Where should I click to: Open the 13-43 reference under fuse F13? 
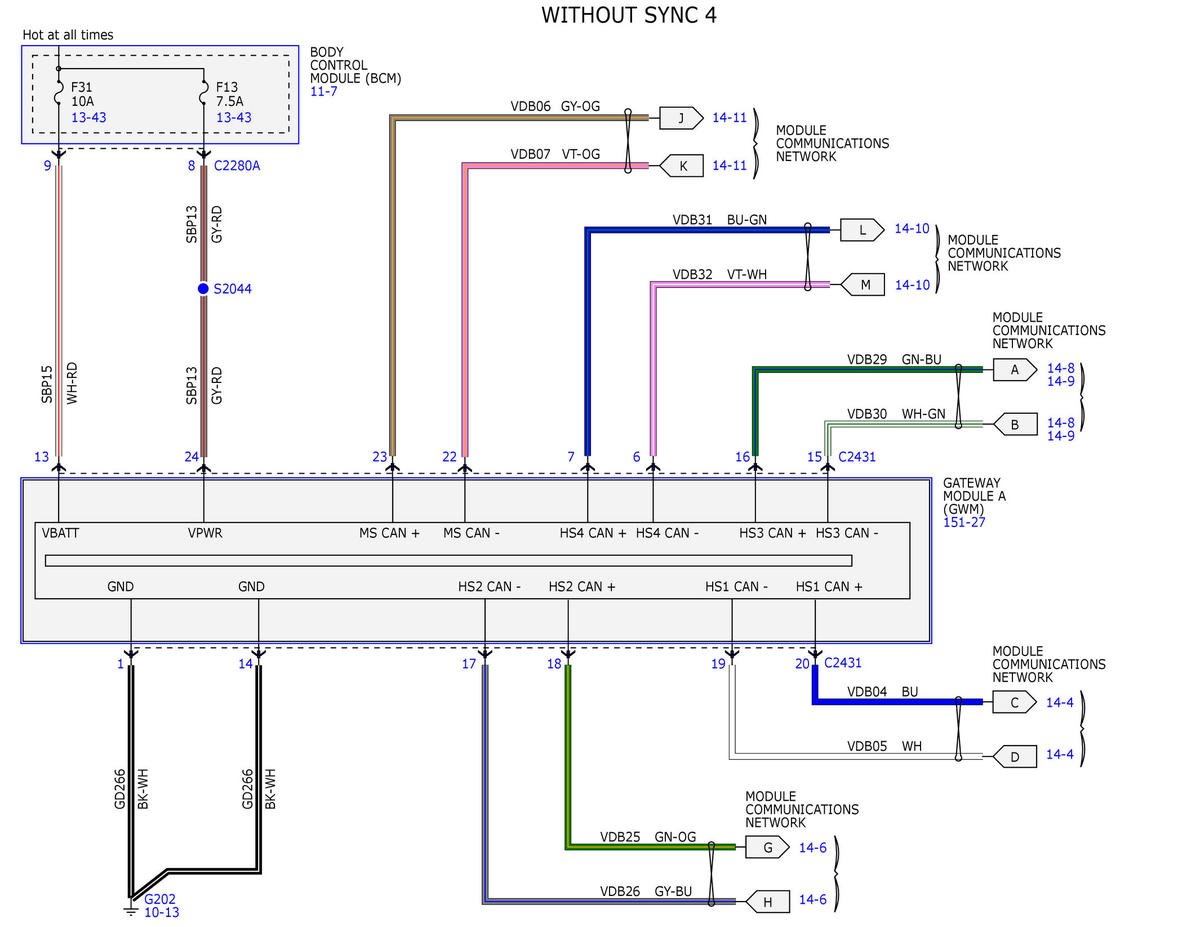click(x=233, y=118)
